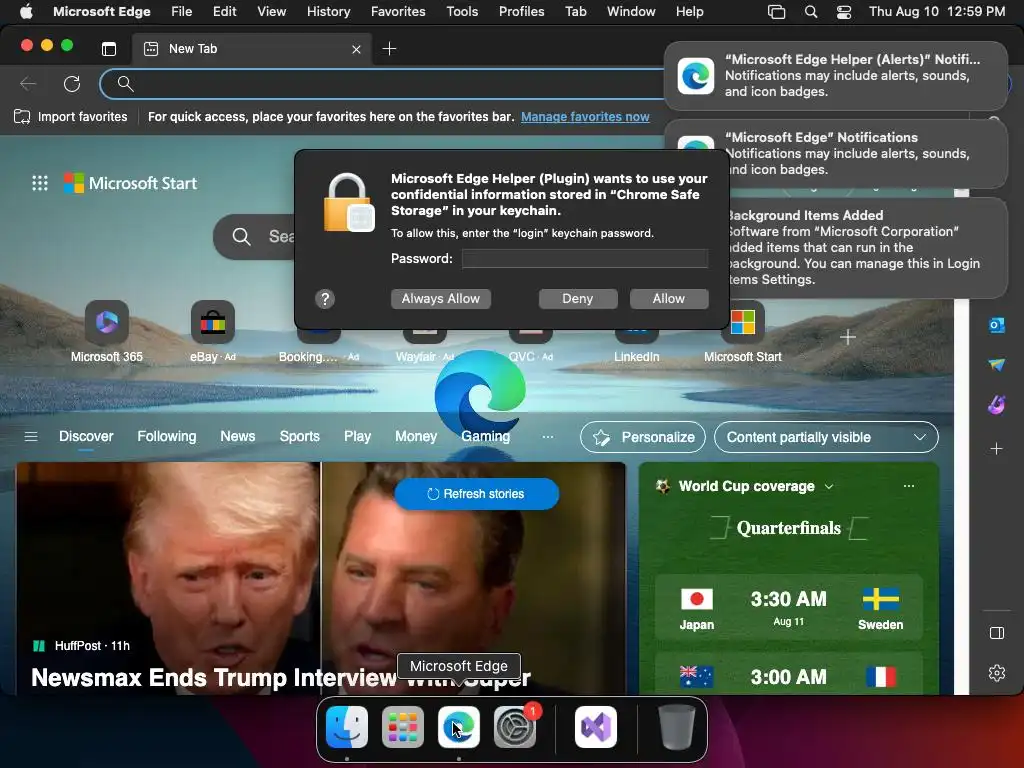Open the Help menu
1024x768 pixels.
(x=690, y=11)
